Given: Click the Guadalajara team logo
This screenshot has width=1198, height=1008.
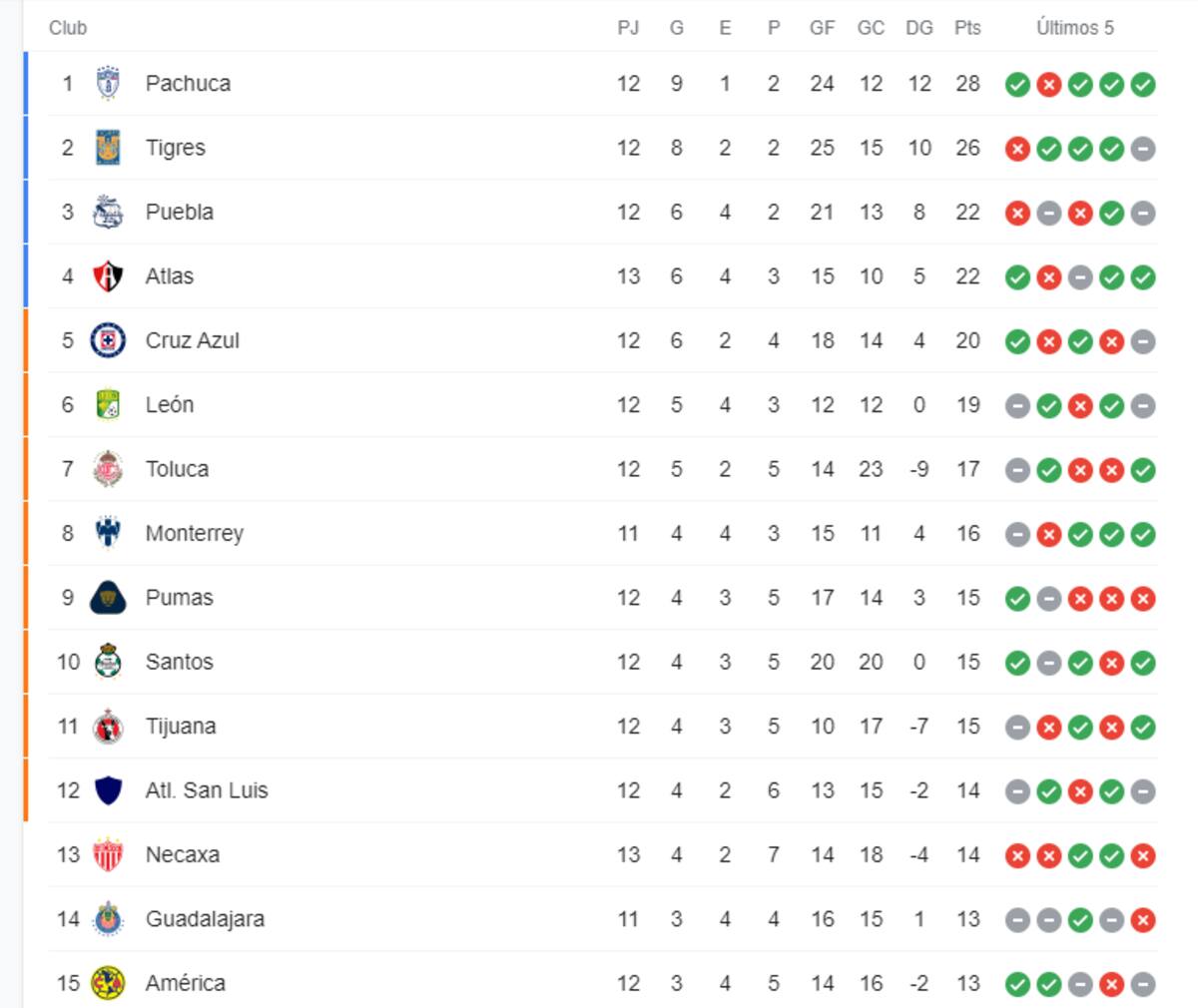Looking at the screenshot, I should click(108, 919).
